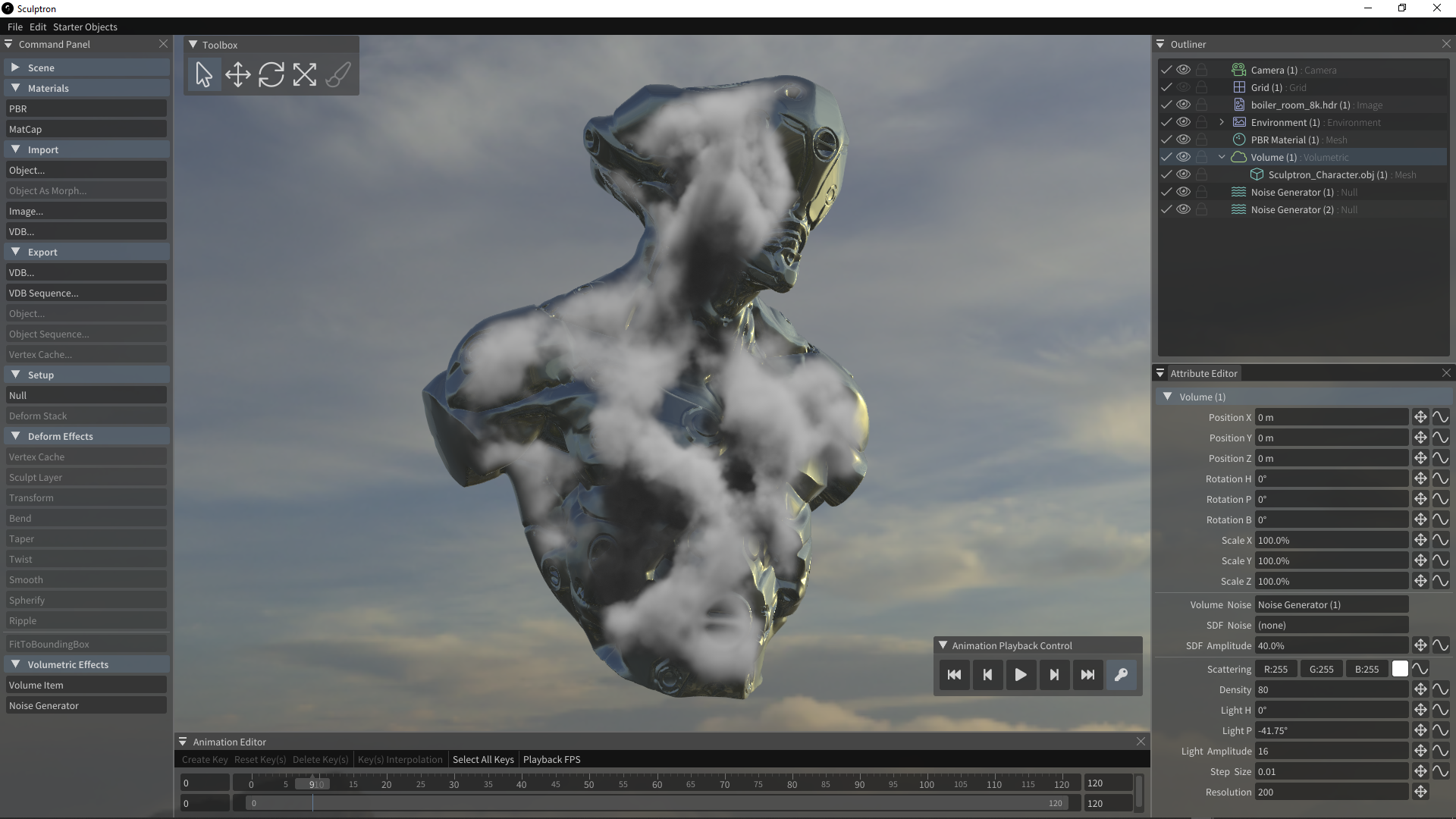
Task: Expand the Environment (1) tree item
Action: pos(1221,122)
